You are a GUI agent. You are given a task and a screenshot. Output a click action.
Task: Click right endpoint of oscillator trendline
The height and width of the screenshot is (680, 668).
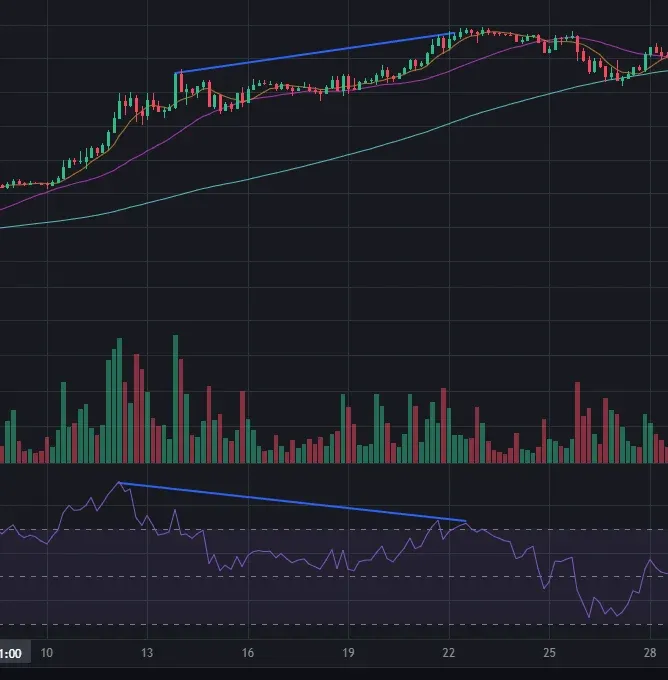click(x=465, y=521)
